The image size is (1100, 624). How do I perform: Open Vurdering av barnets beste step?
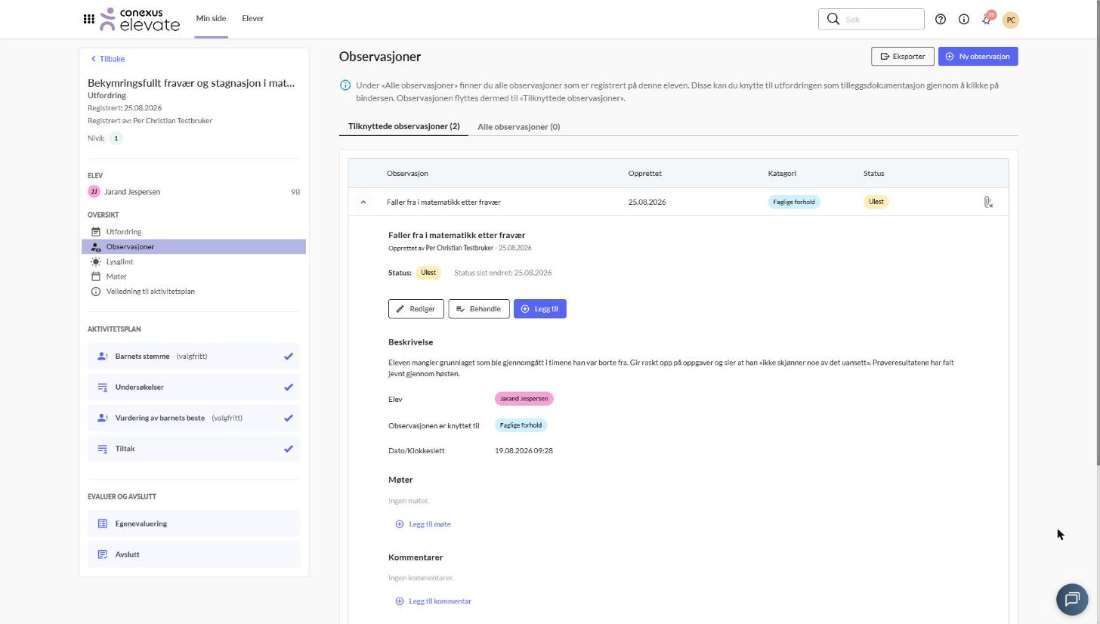click(x=194, y=418)
